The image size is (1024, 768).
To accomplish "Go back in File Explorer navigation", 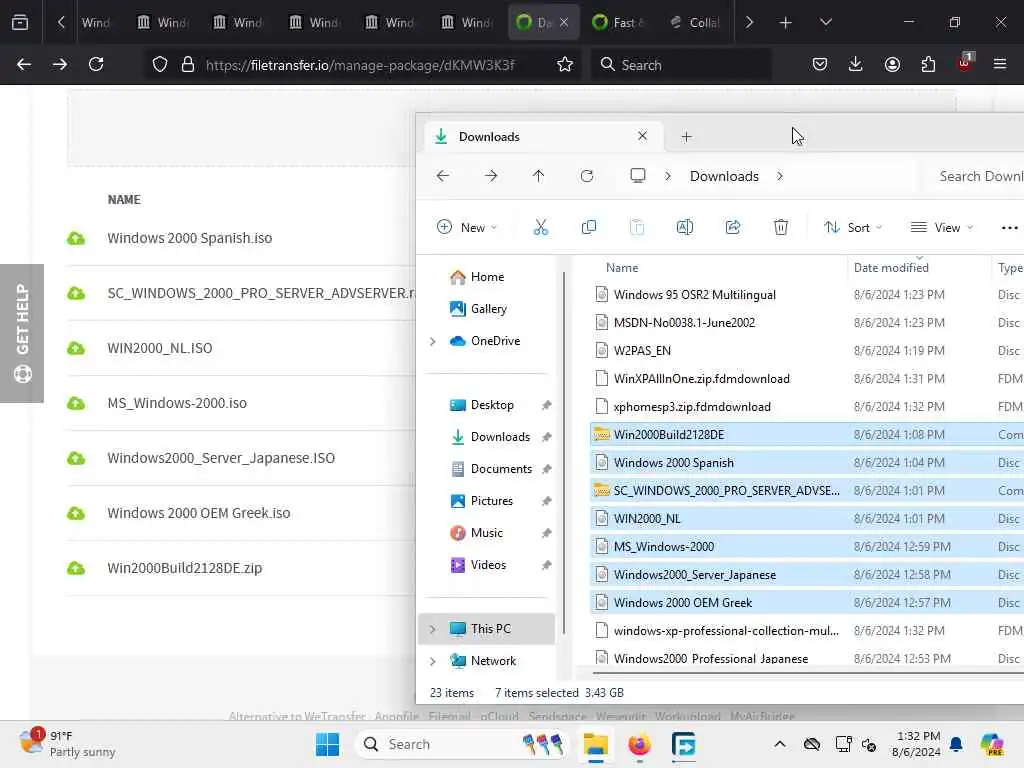I will [443, 176].
